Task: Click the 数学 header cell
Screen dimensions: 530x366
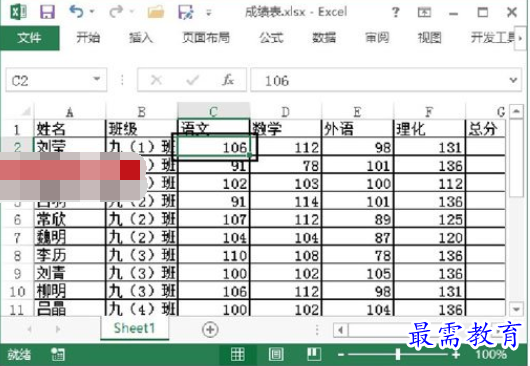Action: point(286,128)
